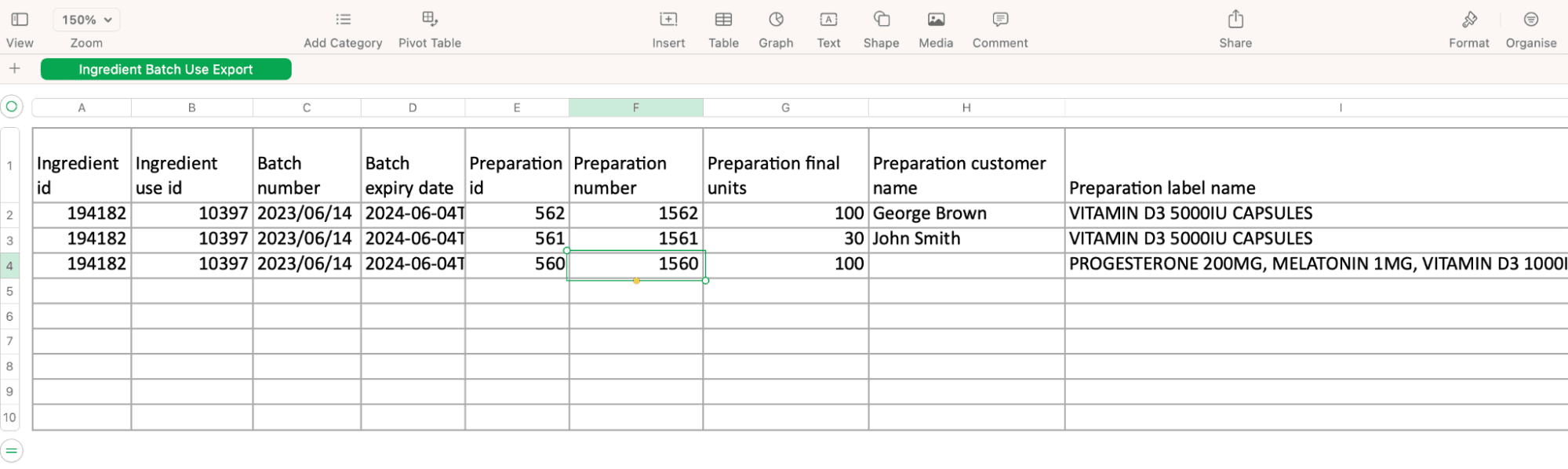
Task: Click the 'Batch number' header cell
Action: (307, 165)
